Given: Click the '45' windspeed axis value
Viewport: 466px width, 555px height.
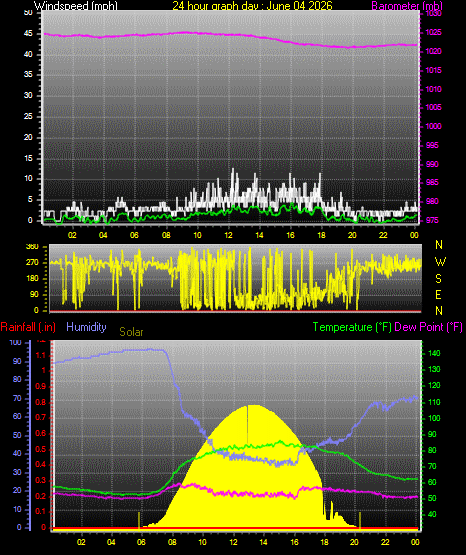Looking at the screenshot, I should (x=28, y=34).
